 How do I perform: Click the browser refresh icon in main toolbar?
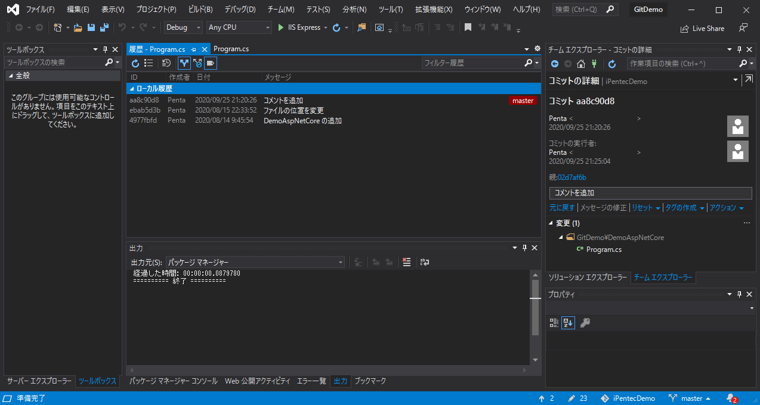click(x=336, y=28)
